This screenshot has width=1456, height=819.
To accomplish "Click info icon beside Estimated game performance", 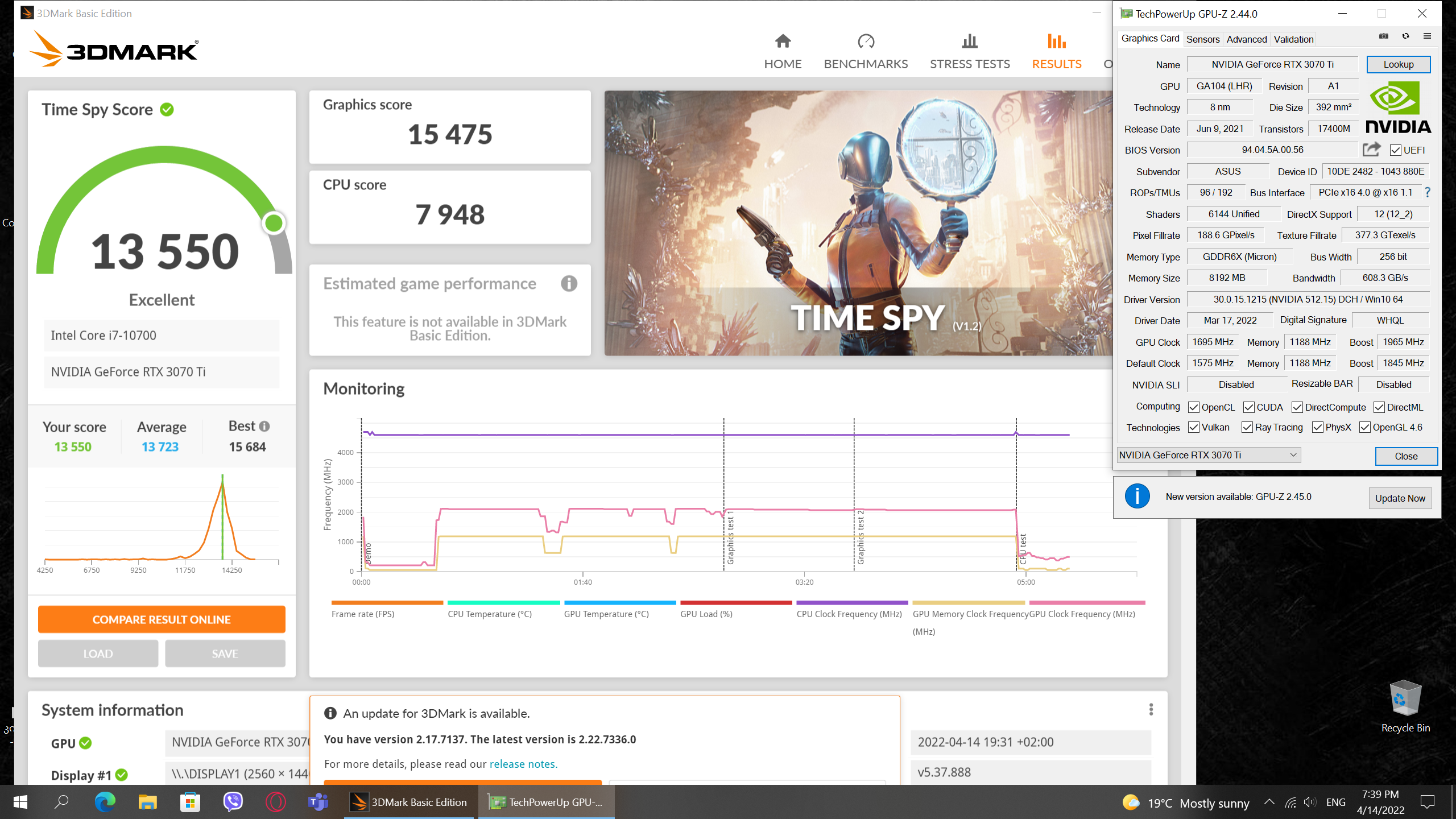I will pyautogui.click(x=569, y=283).
